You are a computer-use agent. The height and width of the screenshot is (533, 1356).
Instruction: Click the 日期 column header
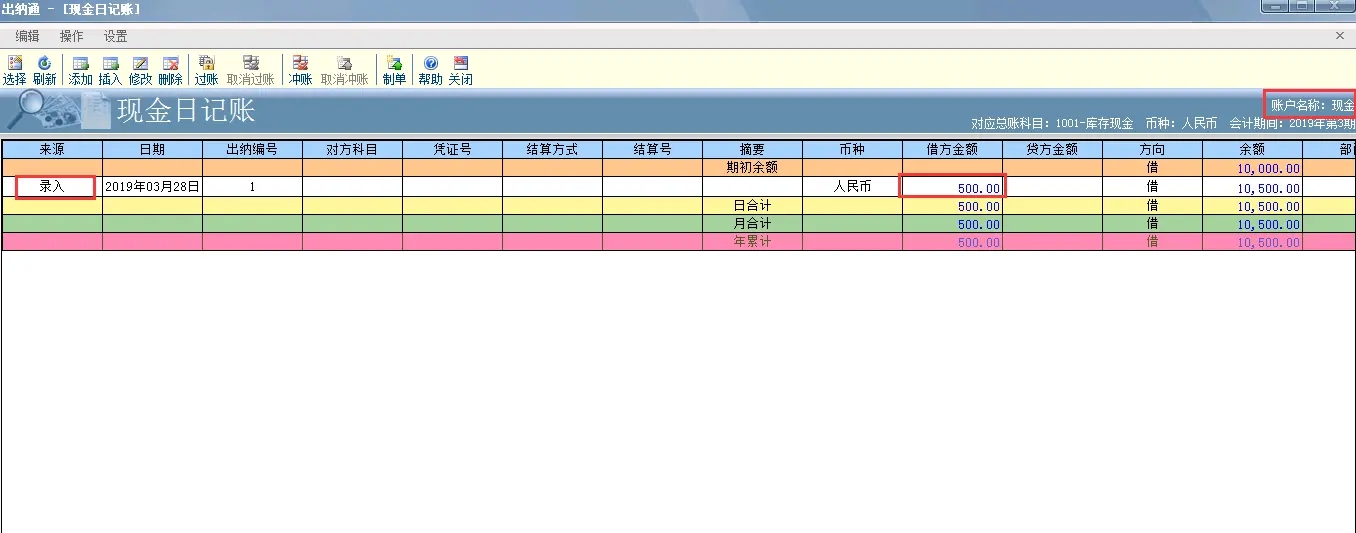point(152,149)
